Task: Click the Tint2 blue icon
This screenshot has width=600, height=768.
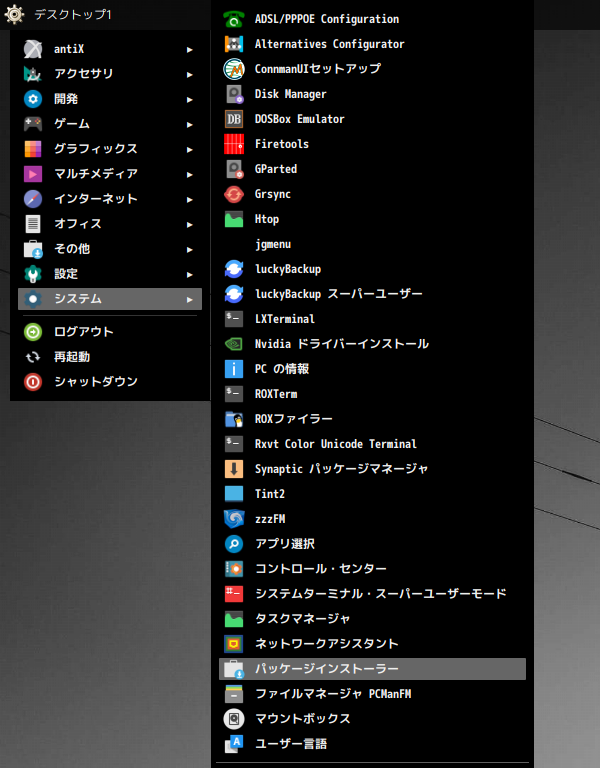Action: 234,494
